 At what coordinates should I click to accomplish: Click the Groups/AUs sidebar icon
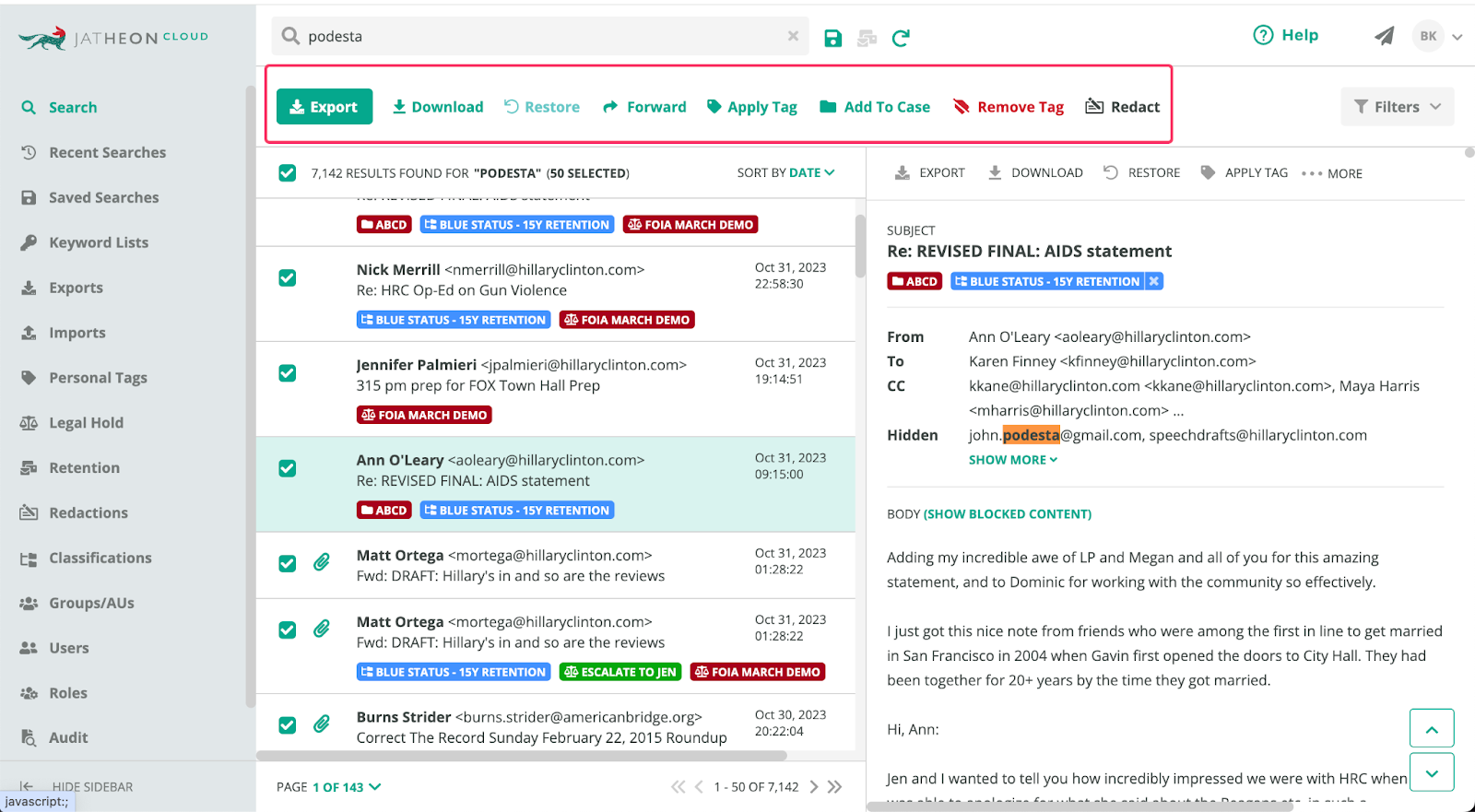(x=29, y=604)
